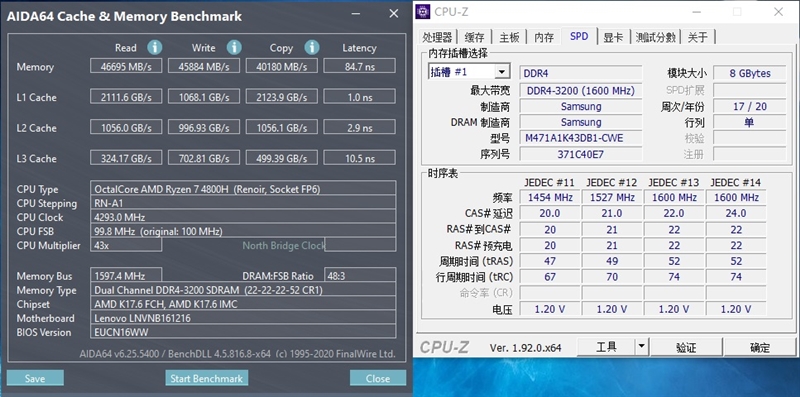Click the 序列号 value 371C40E7
Viewport: 800px width, 397px height.
click(581, 154)
